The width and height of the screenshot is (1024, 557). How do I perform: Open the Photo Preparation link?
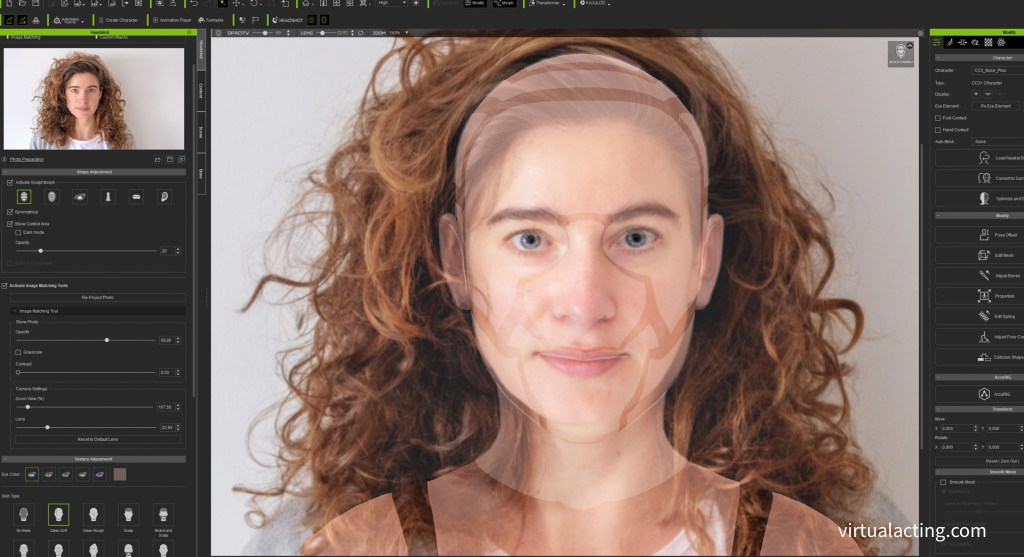coord(27,159)
